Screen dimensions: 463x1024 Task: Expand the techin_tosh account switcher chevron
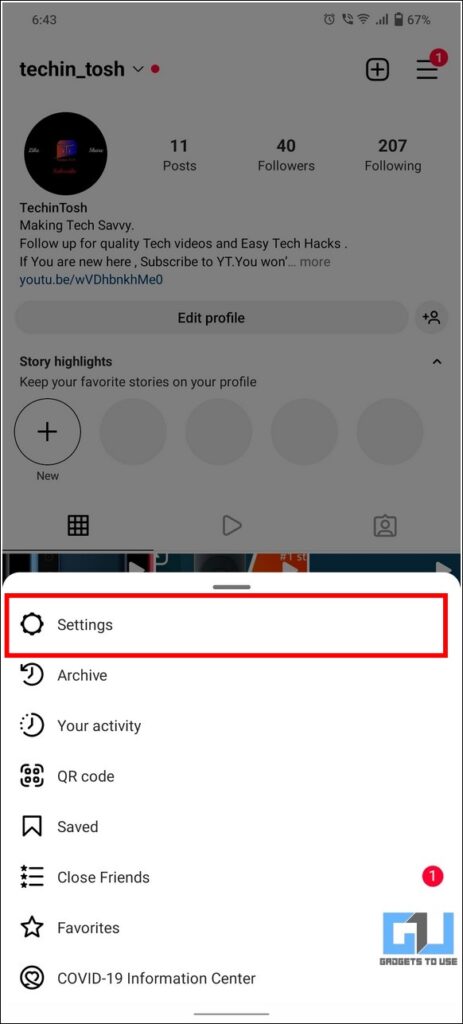click(x=138, y=69)
